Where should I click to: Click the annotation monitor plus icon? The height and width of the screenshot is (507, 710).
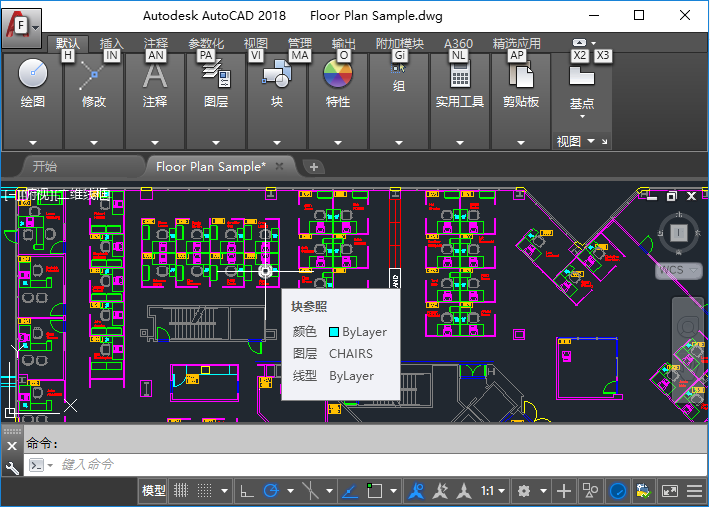563,491
